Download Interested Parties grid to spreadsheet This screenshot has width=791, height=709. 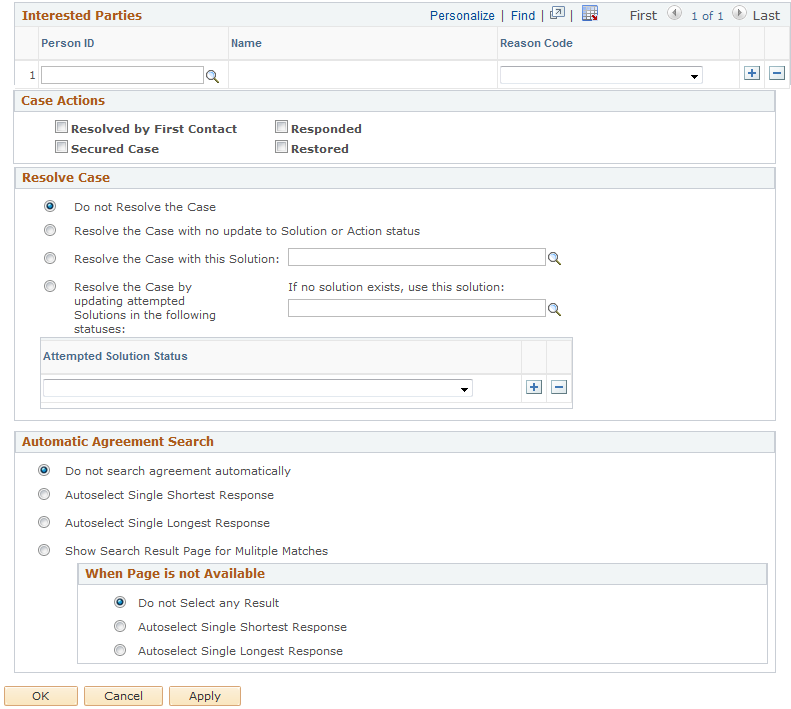[x=590, y=14]
